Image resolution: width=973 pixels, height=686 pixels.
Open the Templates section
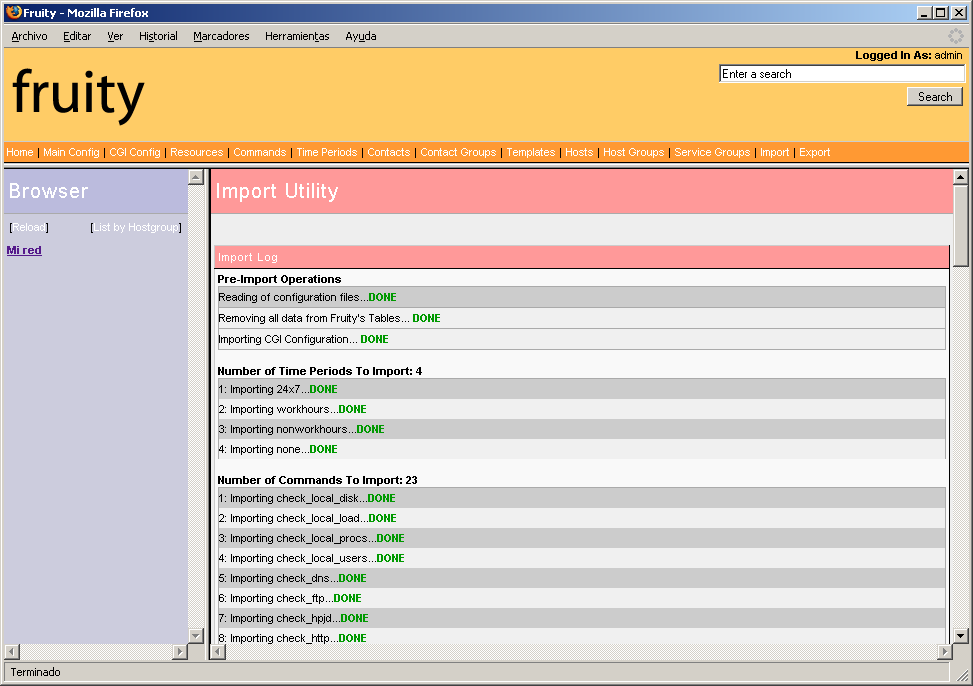pos(531,152)
